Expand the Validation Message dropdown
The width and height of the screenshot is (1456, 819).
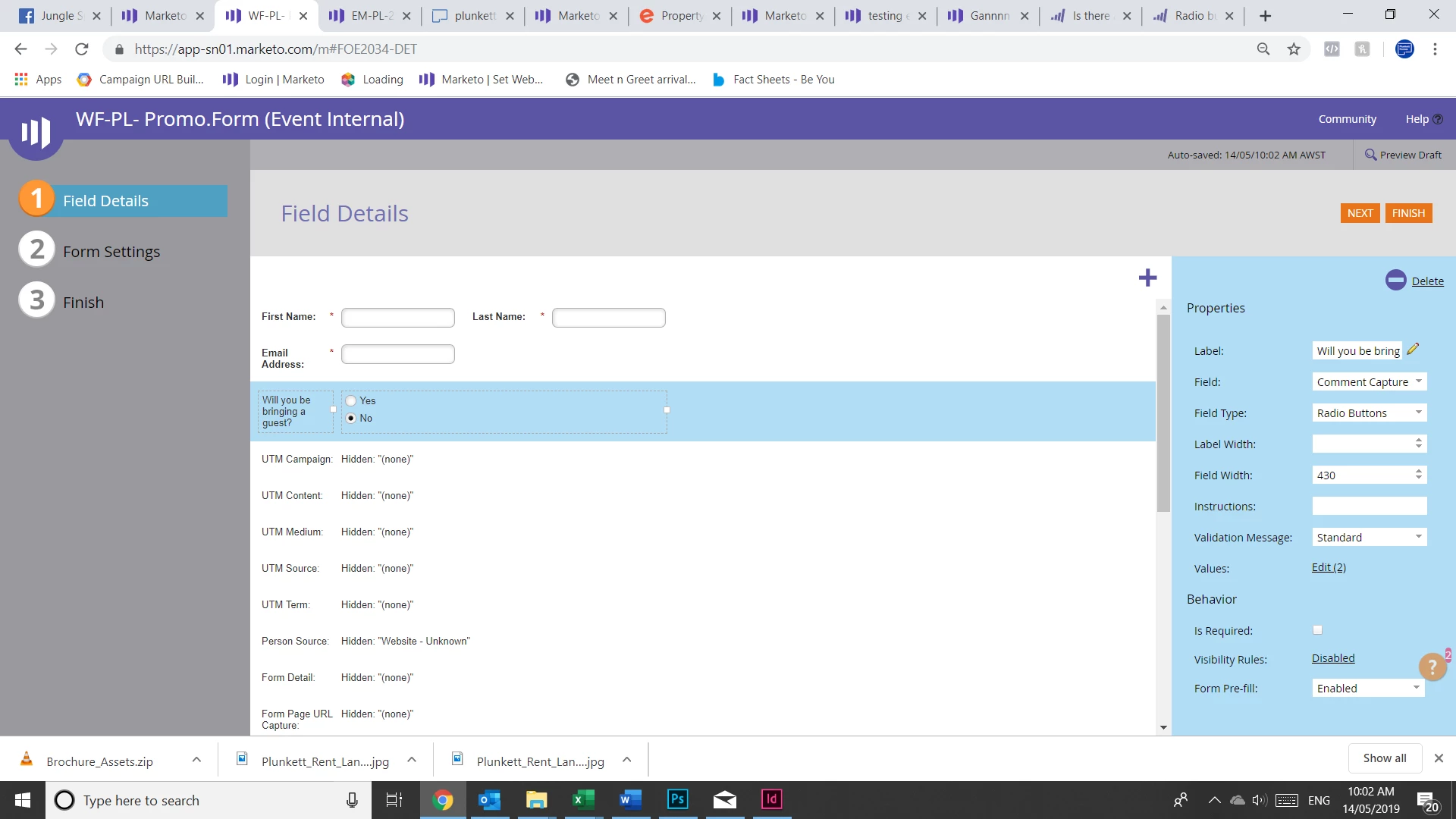click(x=1369, y=537)
